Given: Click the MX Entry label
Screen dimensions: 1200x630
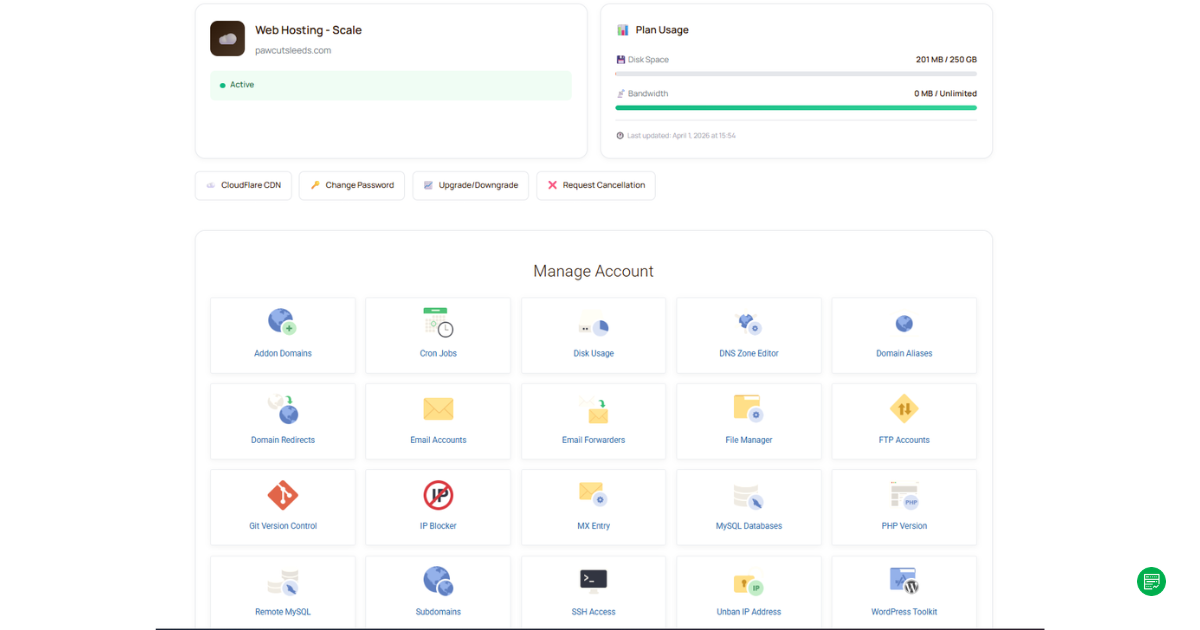Looking at the screenshot, I should click(594, 526).
